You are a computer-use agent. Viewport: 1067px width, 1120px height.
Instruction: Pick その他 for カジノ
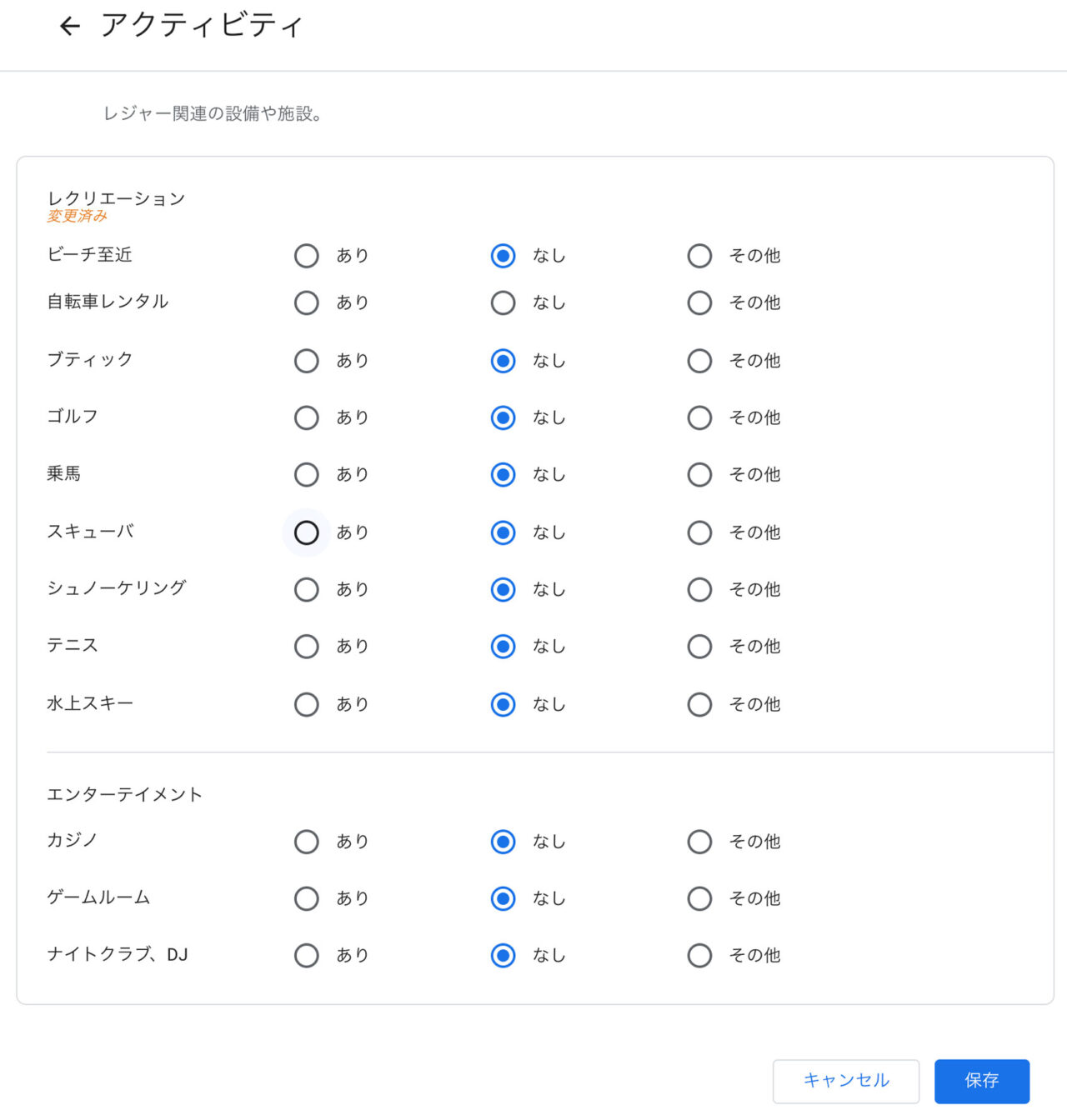click(x=699, y=842)
